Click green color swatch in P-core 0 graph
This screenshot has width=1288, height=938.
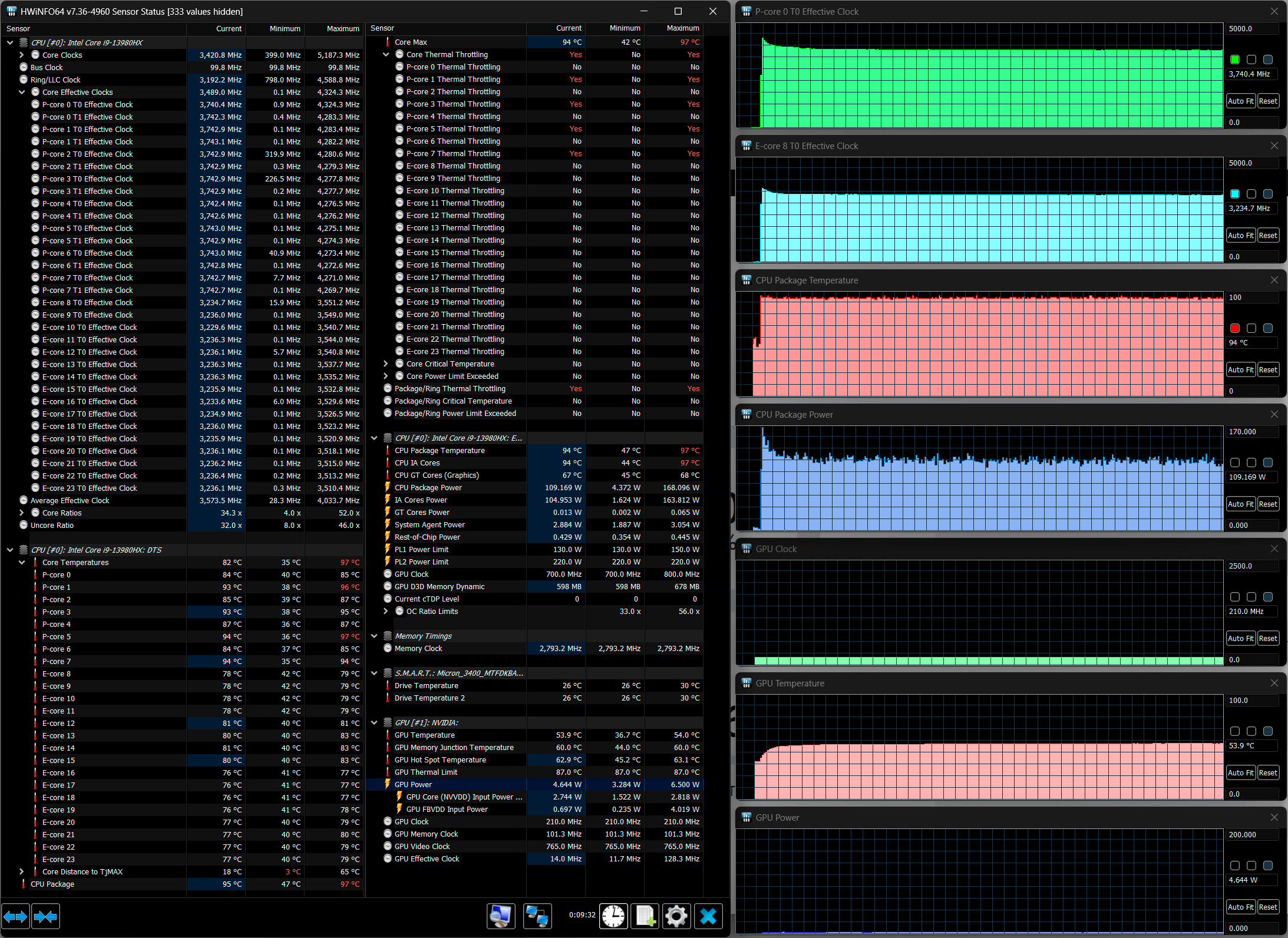[1235, 60]
